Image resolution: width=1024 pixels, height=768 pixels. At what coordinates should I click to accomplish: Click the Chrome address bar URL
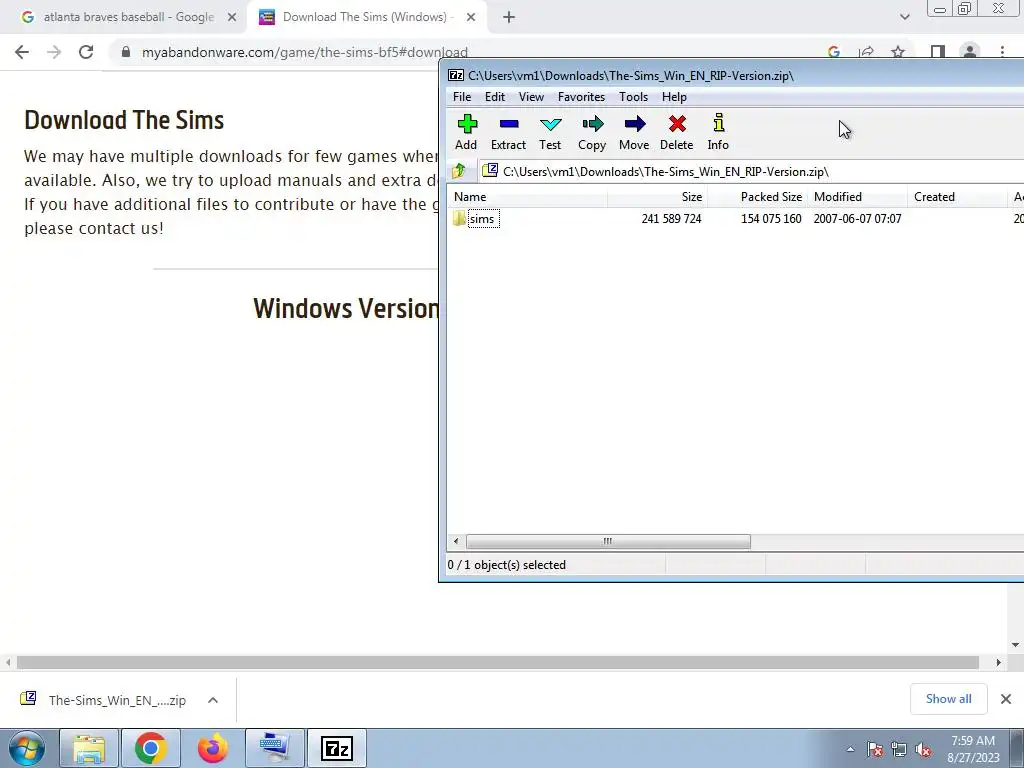[304, 52]
